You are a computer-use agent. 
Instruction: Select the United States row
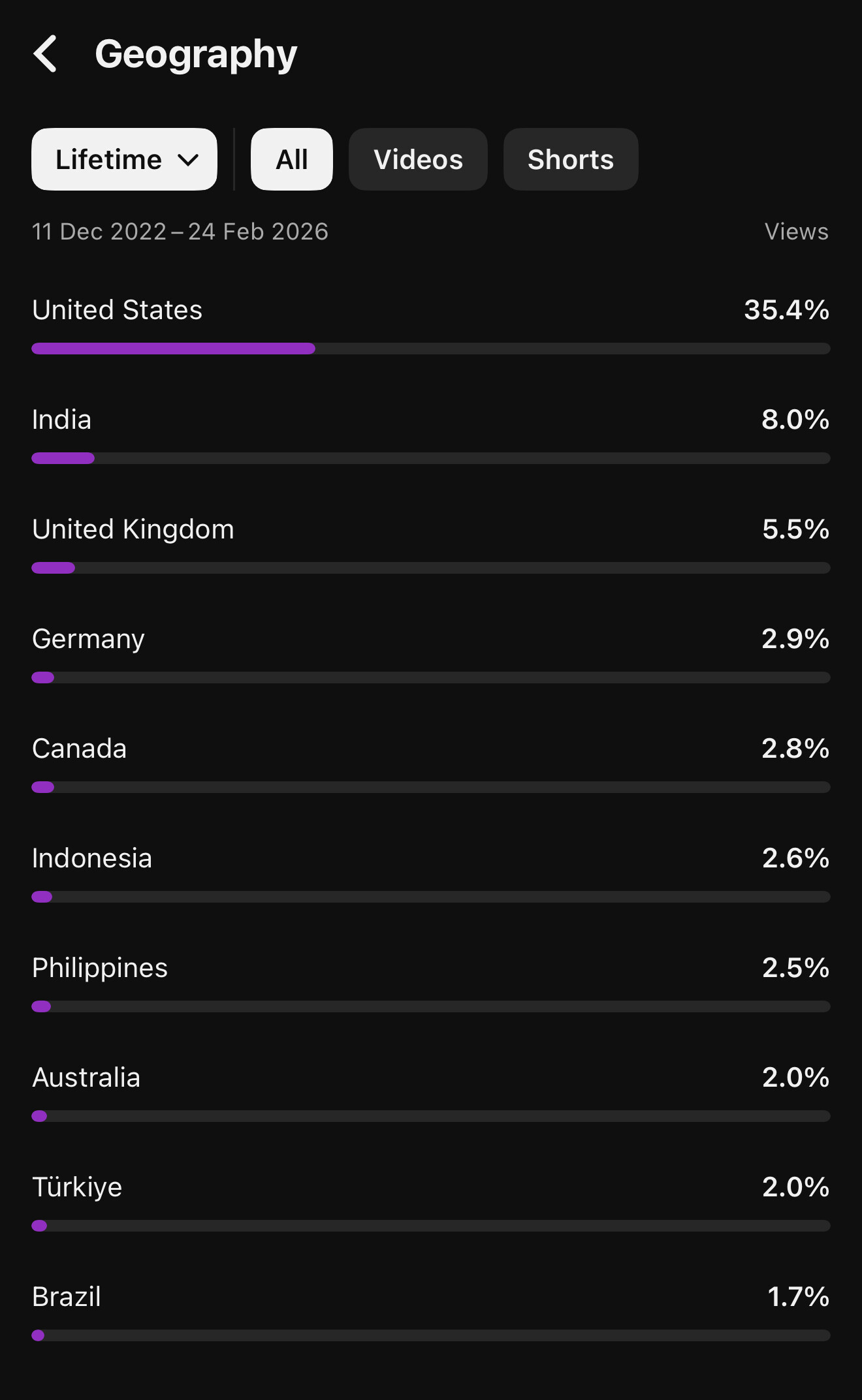click(x=431, y=324)
